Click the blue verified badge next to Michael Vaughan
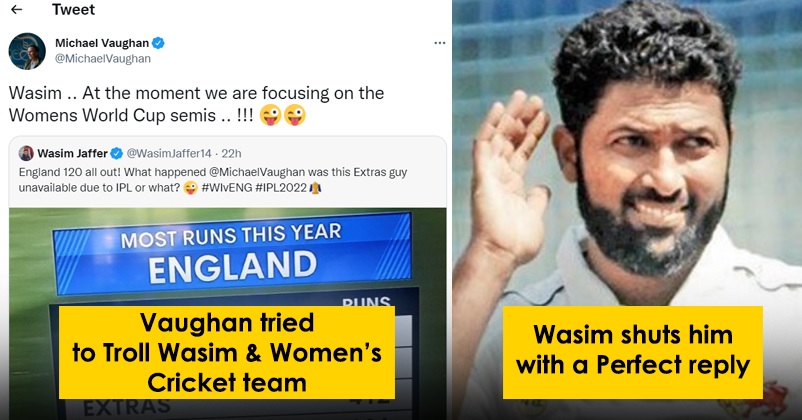Viewport: 802px width, 420px height. click(x=158, y=43)
